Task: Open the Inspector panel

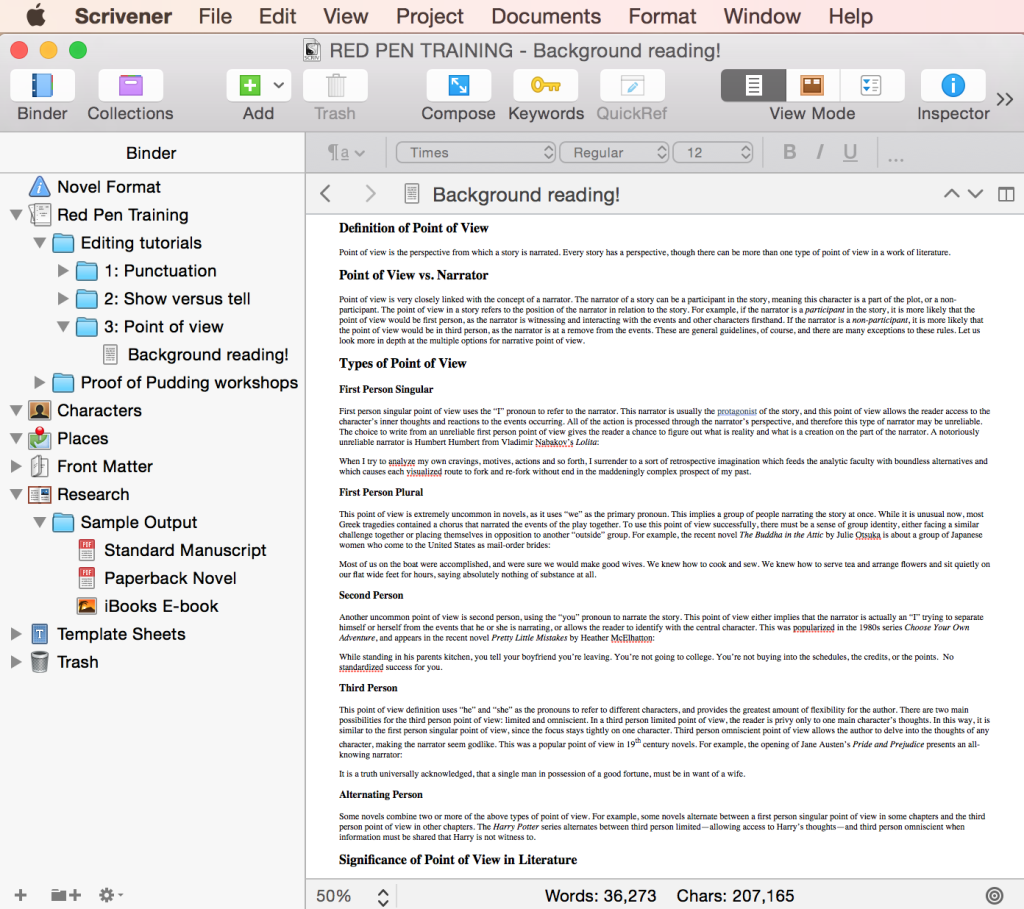Action: coord(953,86)
